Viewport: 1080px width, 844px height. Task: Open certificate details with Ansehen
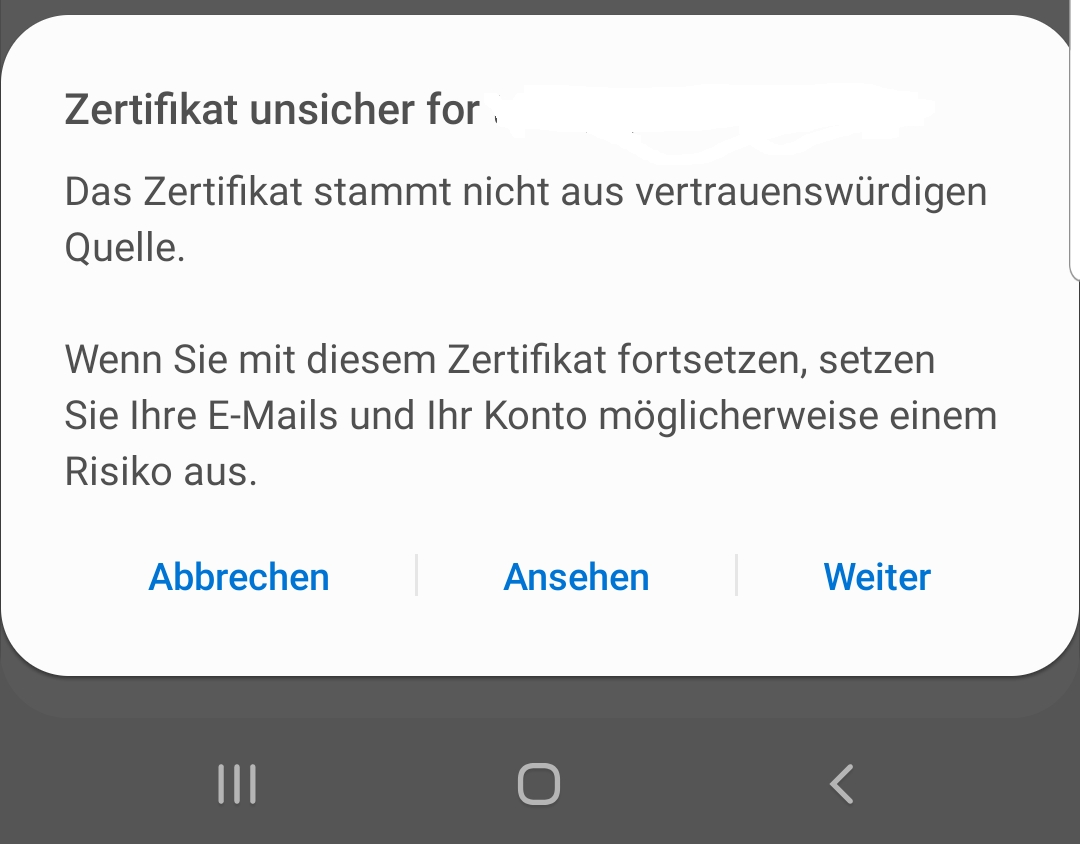[x=576, y=577]
